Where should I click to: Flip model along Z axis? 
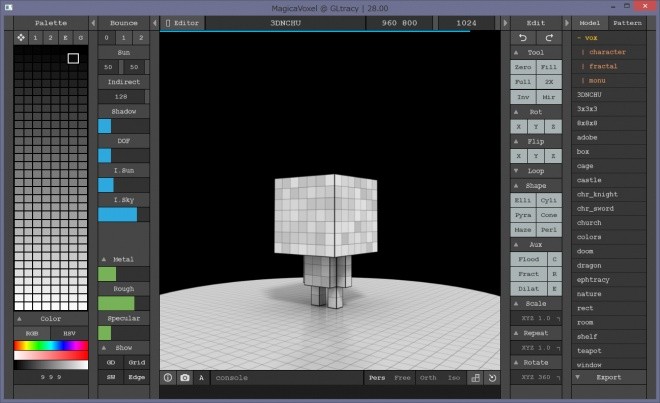553,156
